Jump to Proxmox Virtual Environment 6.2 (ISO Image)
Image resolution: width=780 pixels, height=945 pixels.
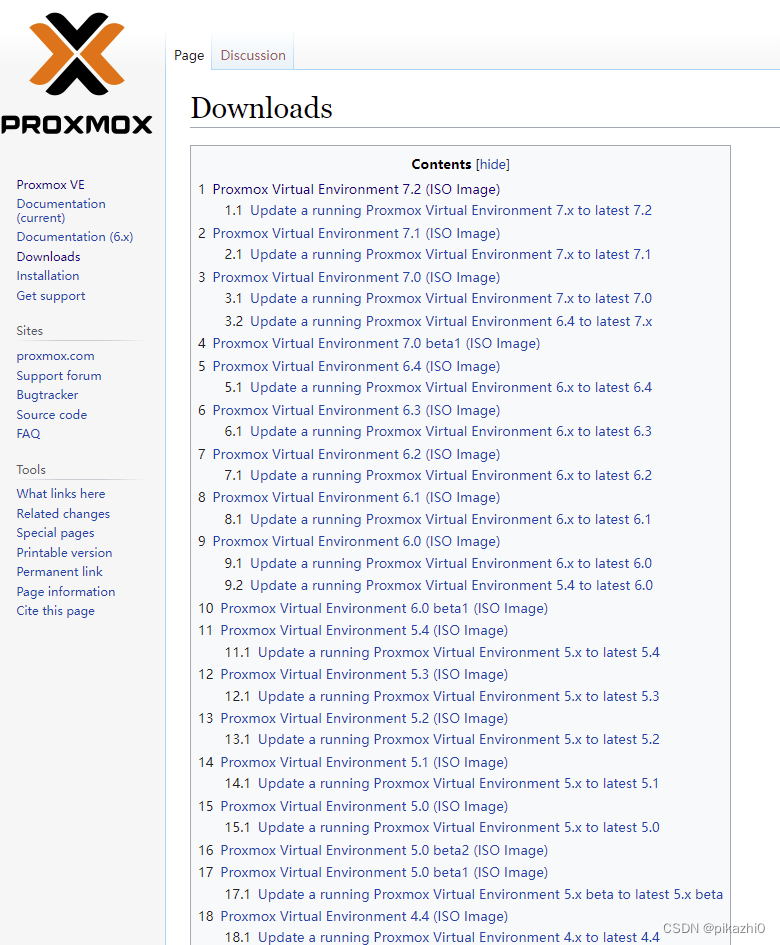coord(356,455)
